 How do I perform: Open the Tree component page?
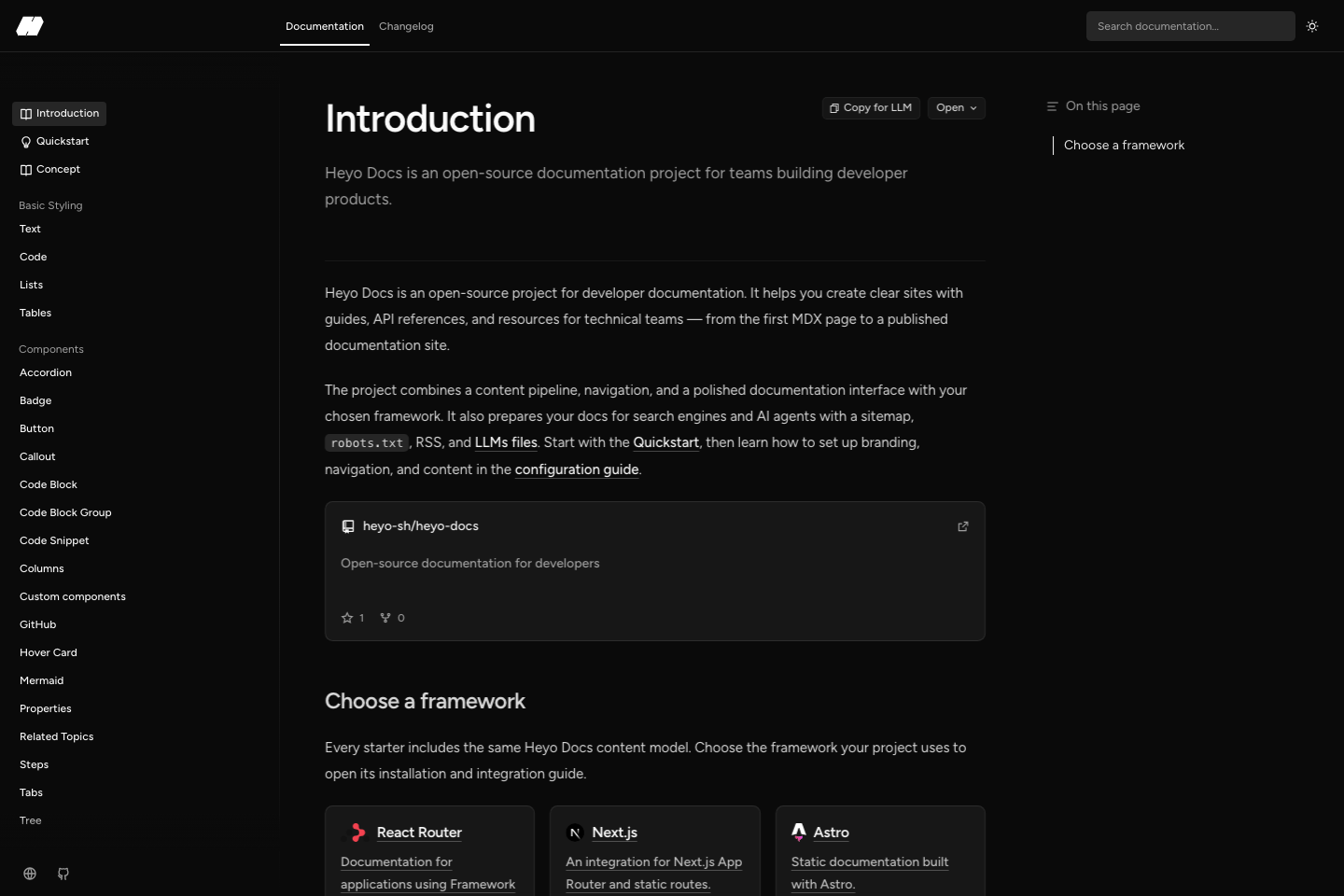[30, 821]
